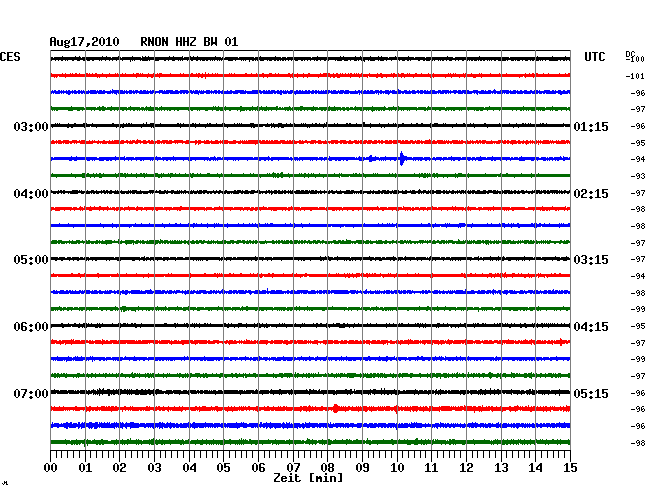Screen dimensions: 650x494
Task: Click minute axis tick label 14
Action: pyautogui.click(x=535, y=468)
